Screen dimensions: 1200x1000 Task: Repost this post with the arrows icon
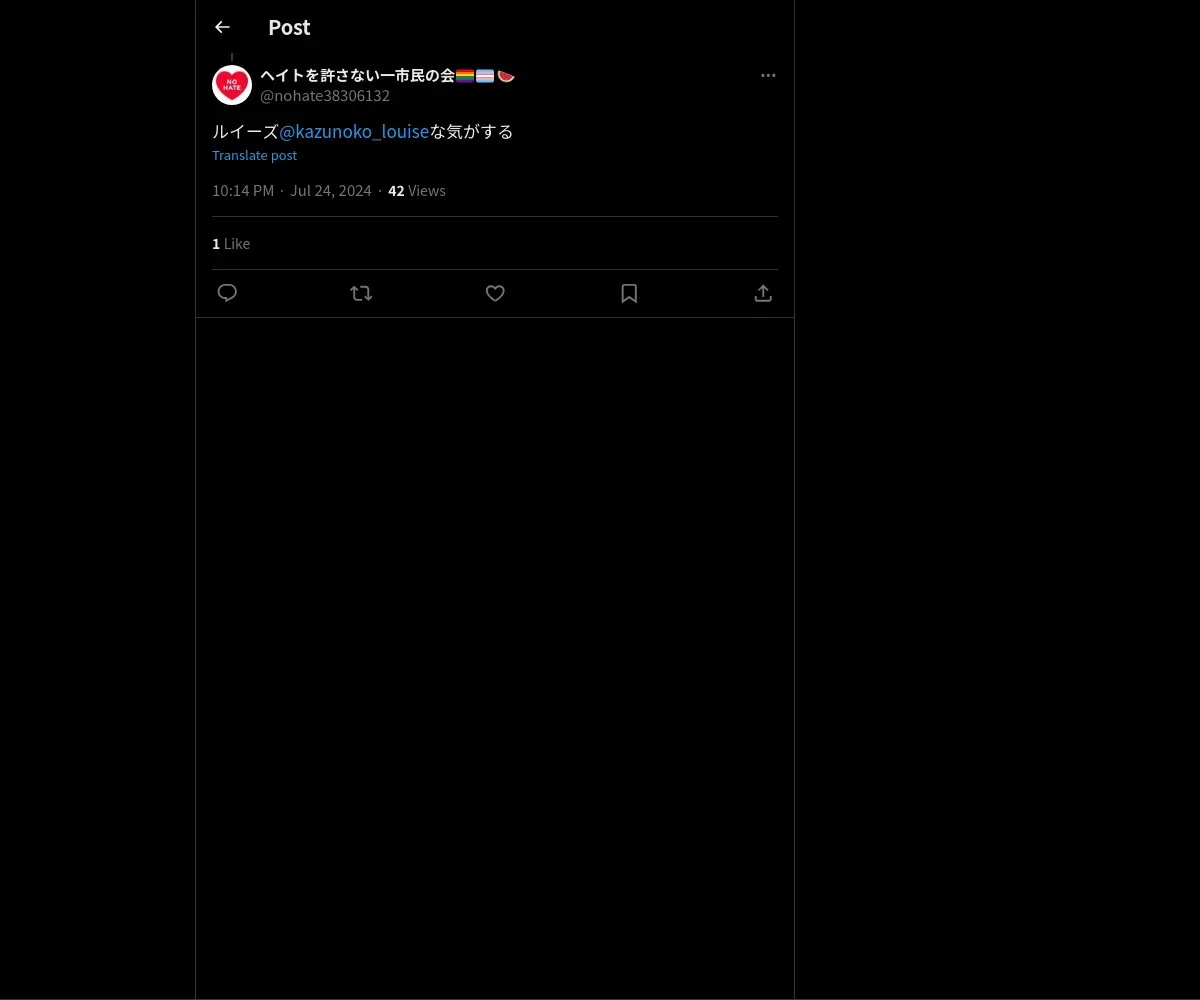click(361, 293)
